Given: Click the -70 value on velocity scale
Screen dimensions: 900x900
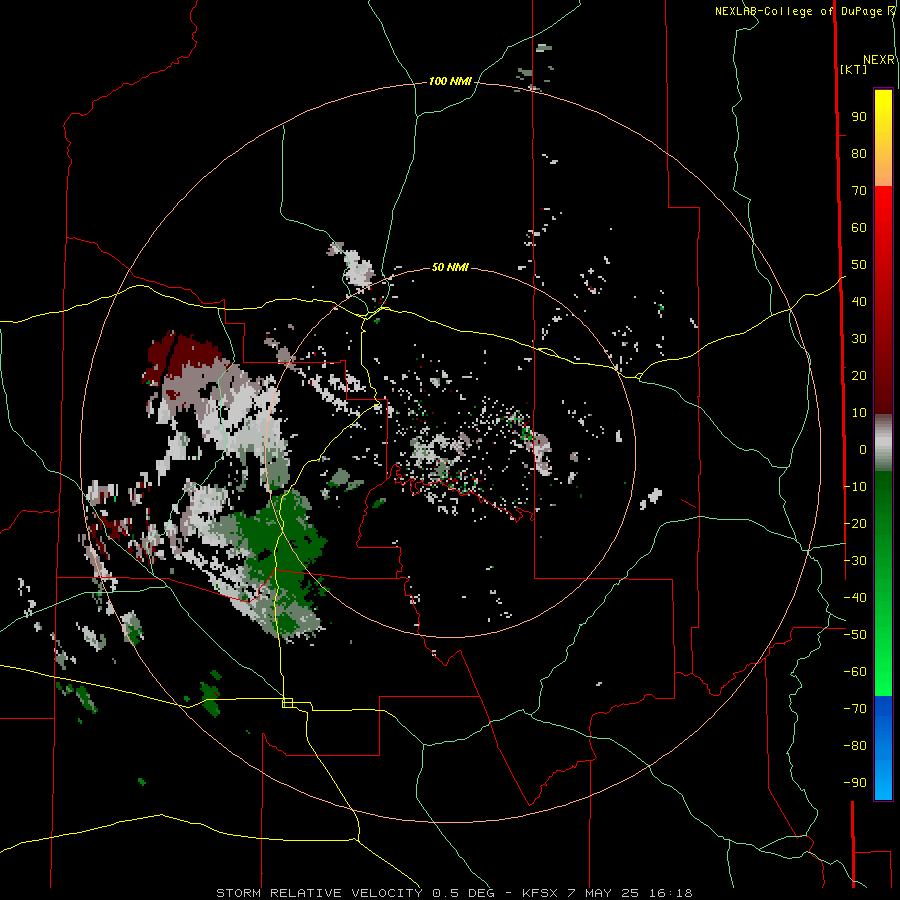Looking at the screenshot, I should pyautogui.click(x=855, y=709).
